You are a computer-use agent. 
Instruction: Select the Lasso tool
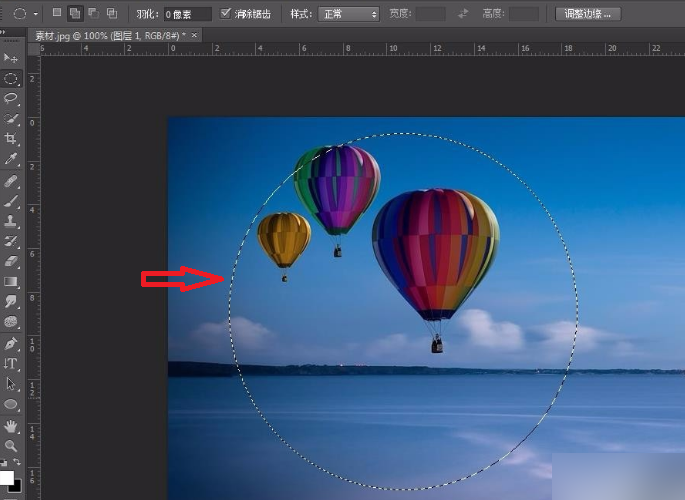pos(11,98)
